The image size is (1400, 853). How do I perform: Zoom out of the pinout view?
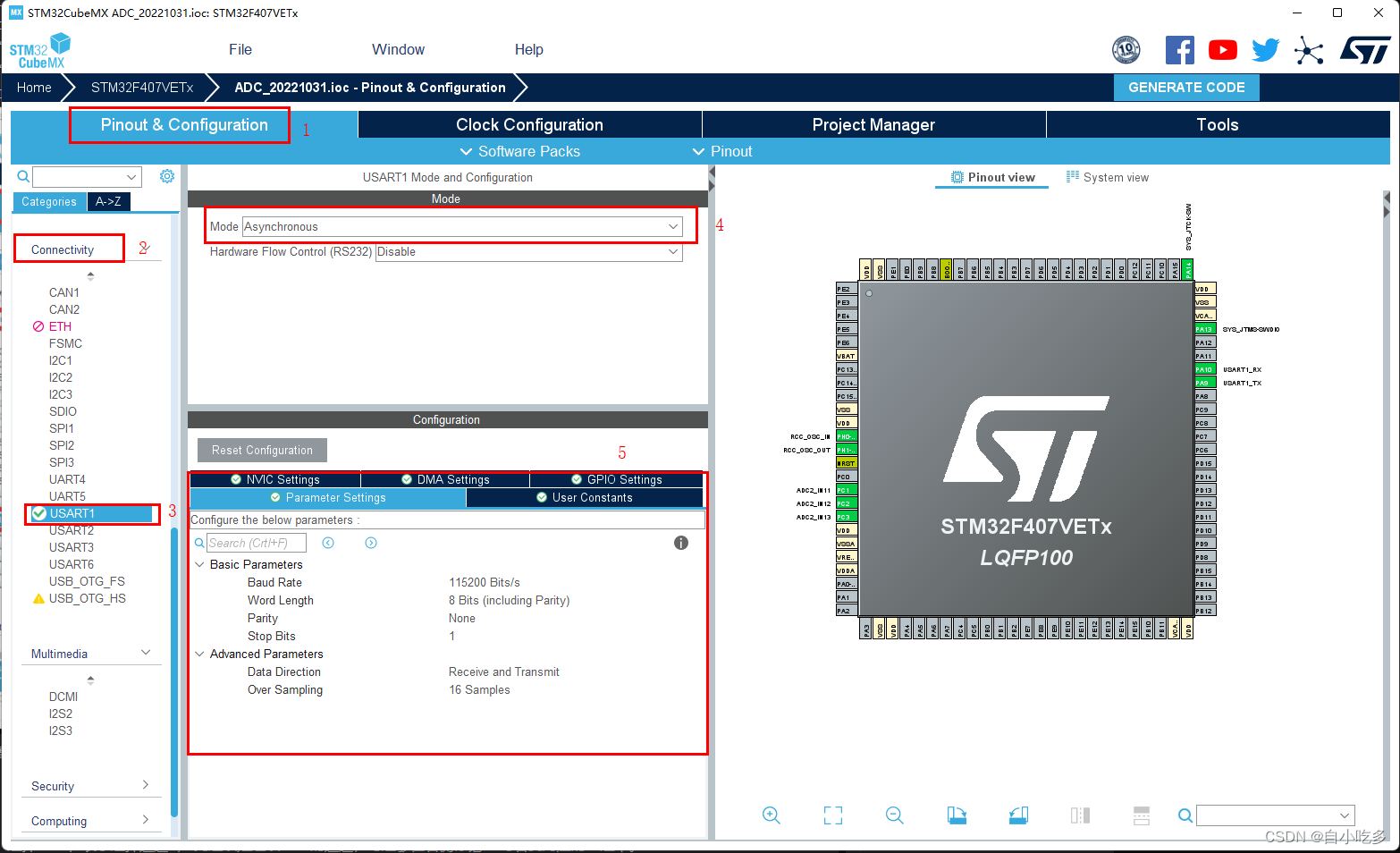coord(895,815)
